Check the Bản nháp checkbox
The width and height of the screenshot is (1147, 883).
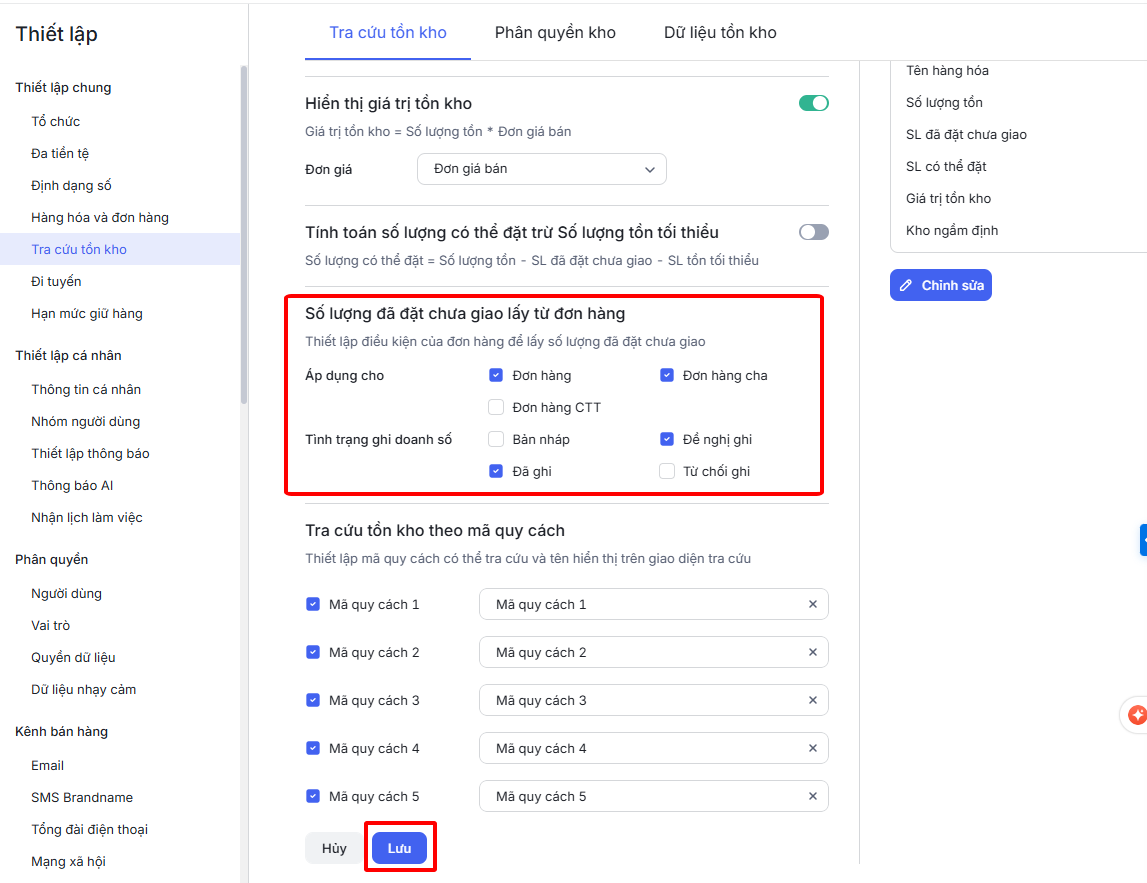[x=496, y=439]
